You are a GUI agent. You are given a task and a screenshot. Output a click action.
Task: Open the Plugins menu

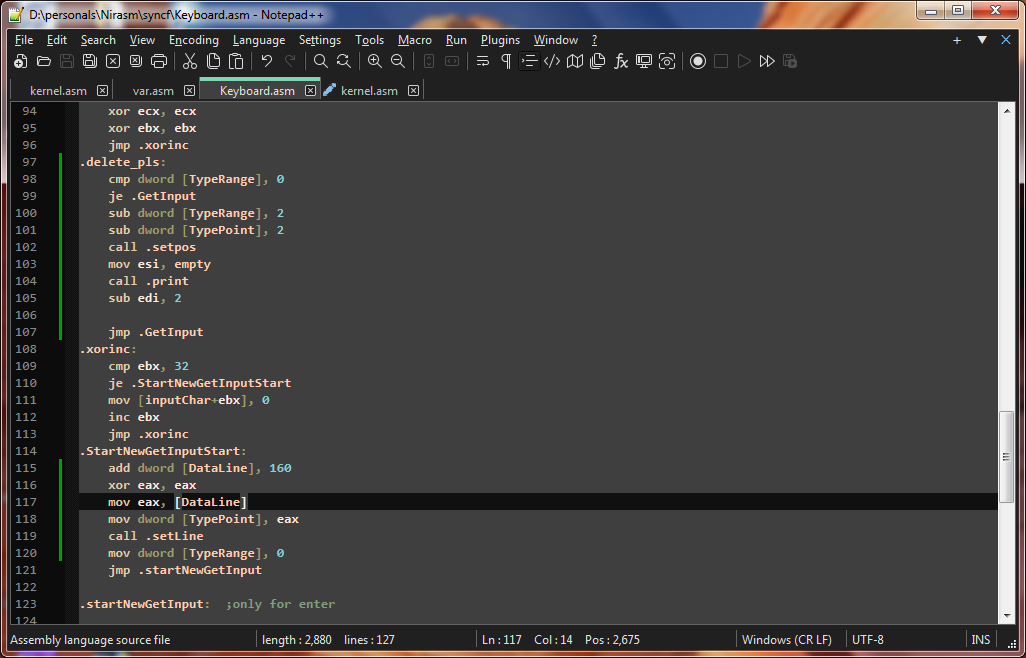point(501,40)
